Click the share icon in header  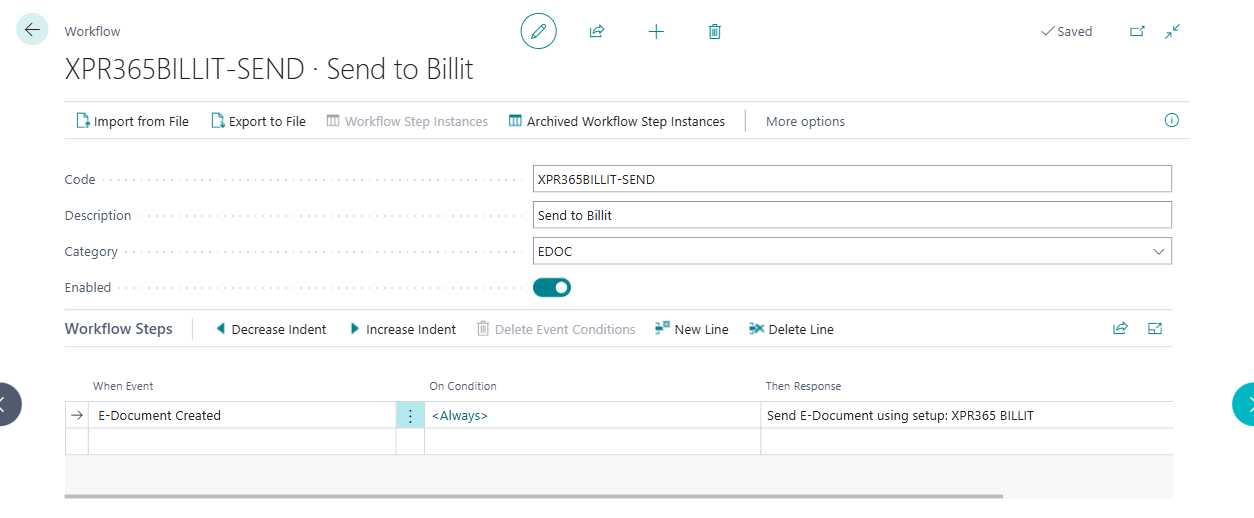[x=597, y=32]
